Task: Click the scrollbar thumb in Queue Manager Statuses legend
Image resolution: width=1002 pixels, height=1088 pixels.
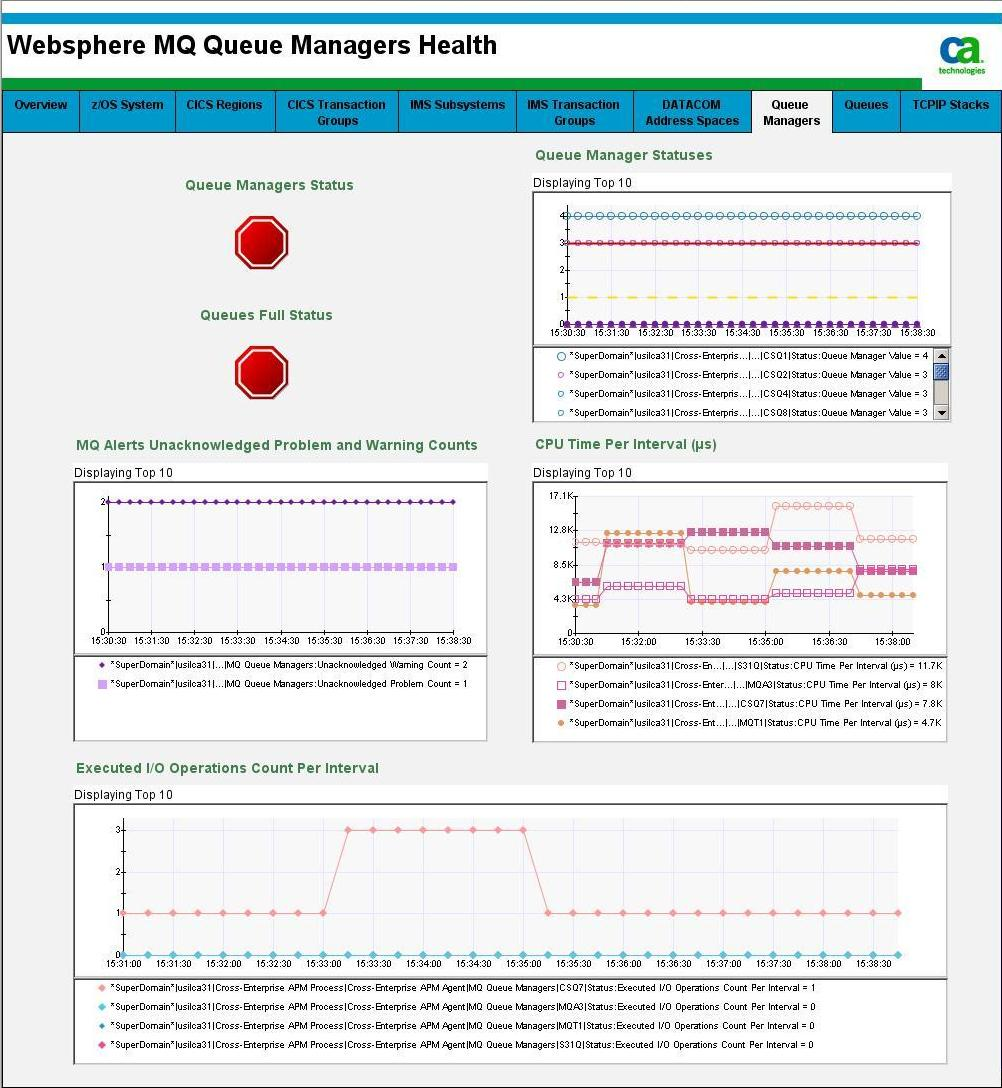Action: pos(942,372)
